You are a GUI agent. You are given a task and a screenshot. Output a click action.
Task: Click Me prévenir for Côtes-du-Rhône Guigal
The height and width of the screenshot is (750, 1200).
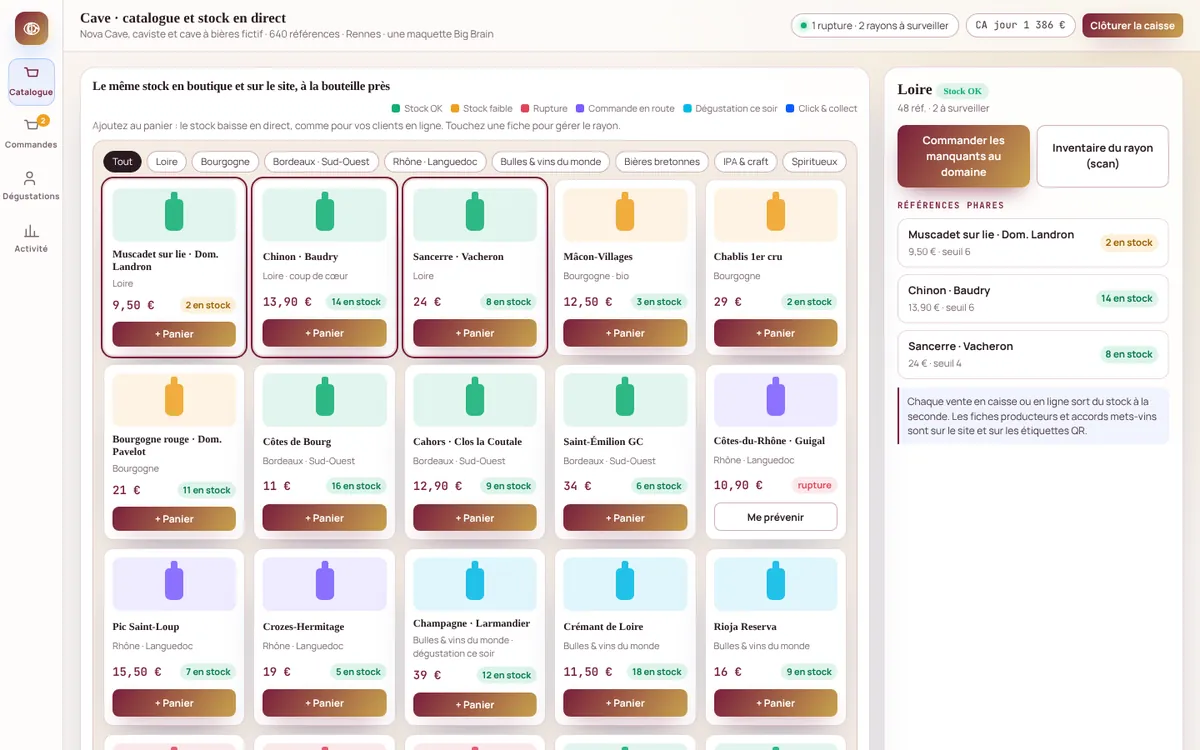776,517
